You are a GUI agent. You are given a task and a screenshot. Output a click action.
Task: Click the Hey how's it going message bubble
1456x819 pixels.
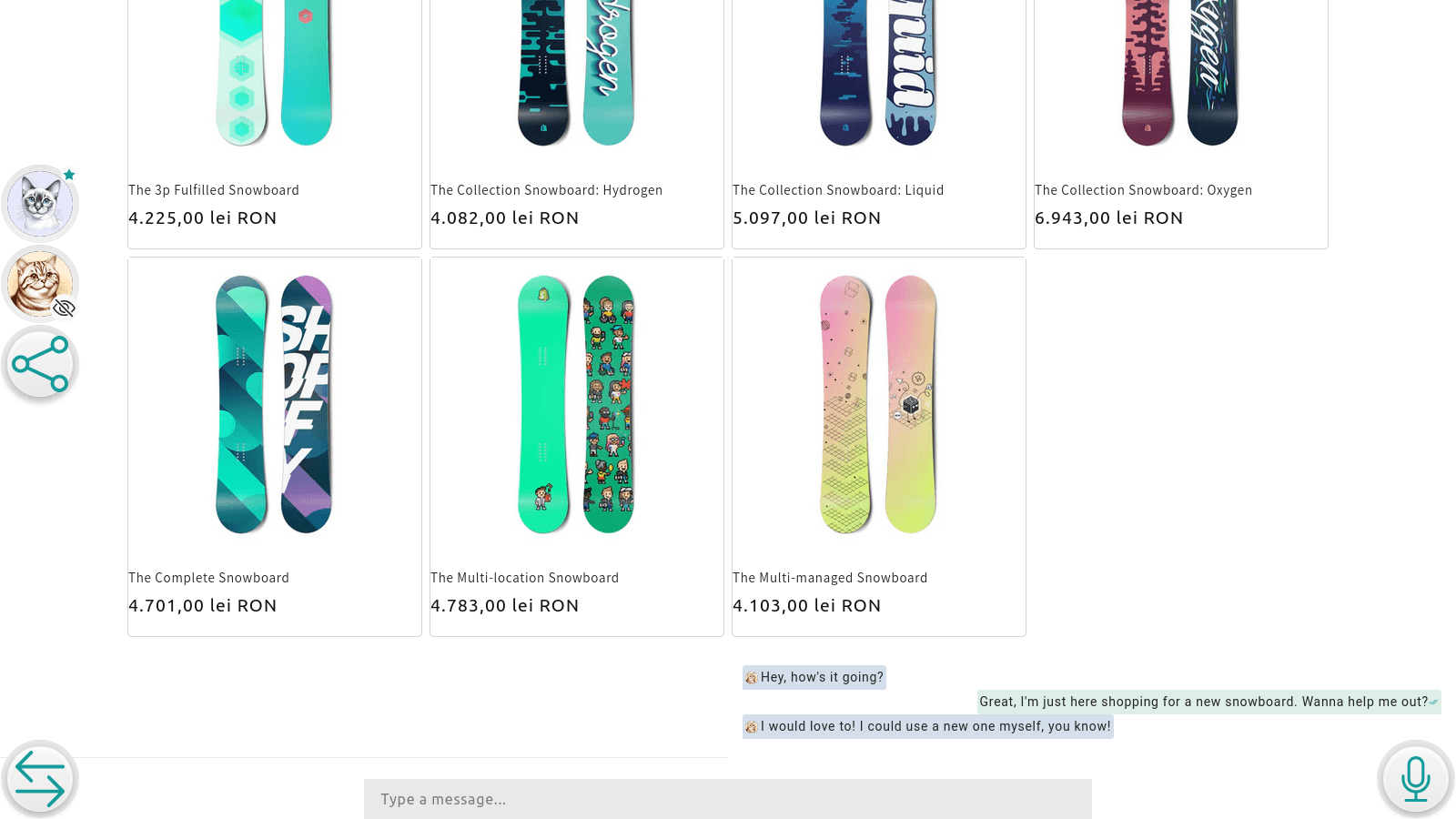click(x=814, y=677)
